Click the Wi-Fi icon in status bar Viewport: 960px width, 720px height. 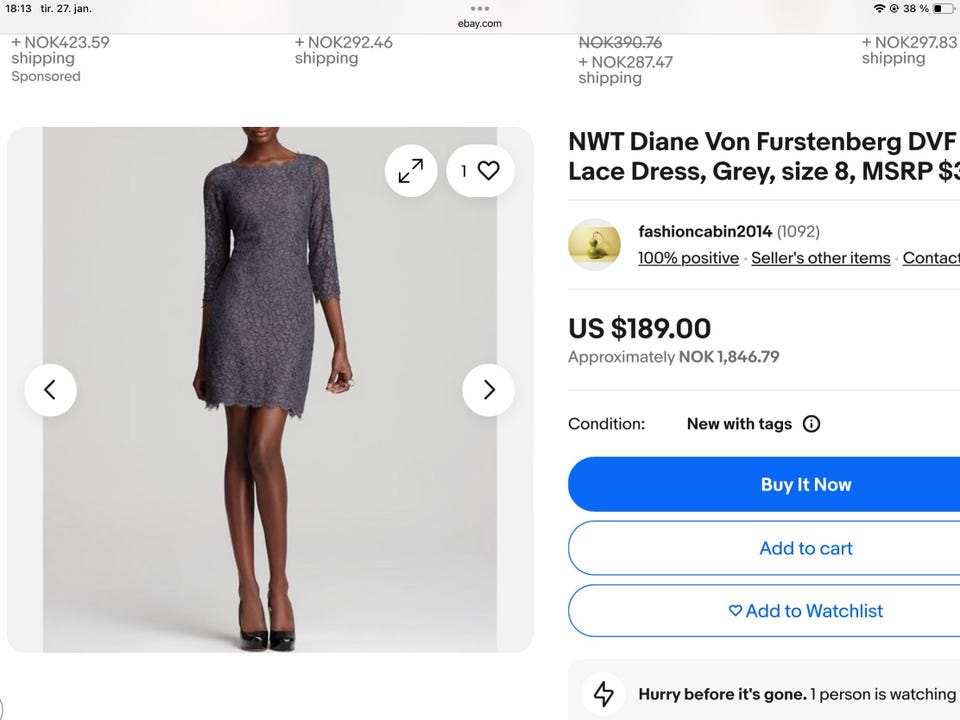point(879,9)
